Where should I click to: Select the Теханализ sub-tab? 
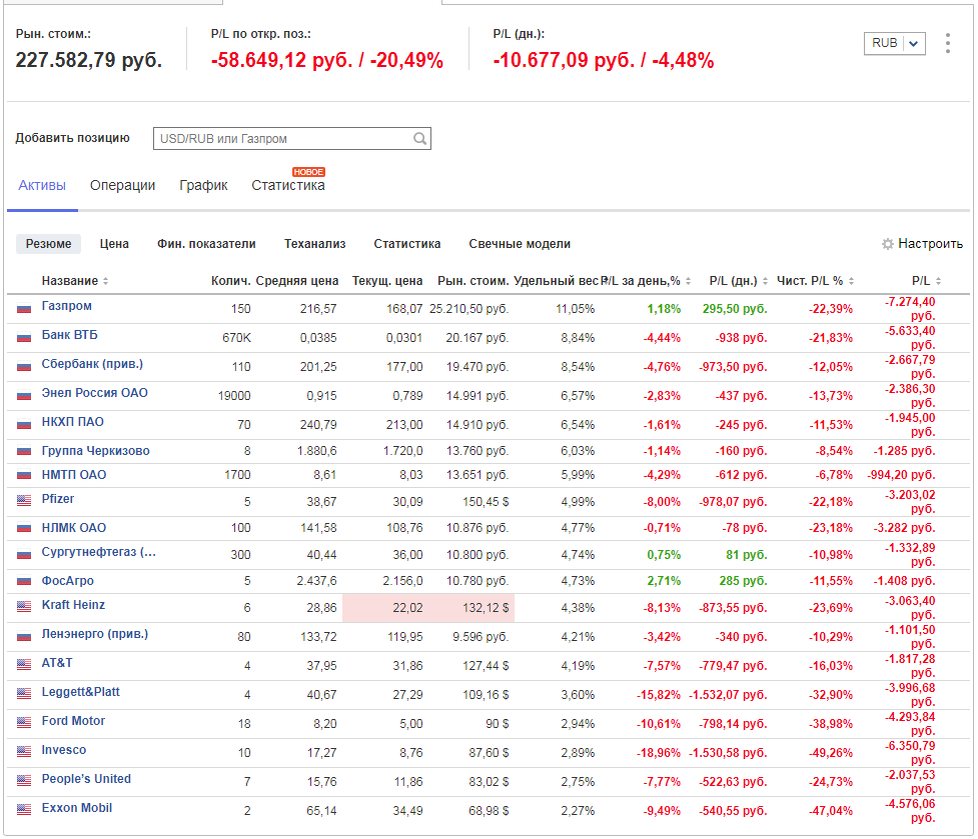click(315, 244)
